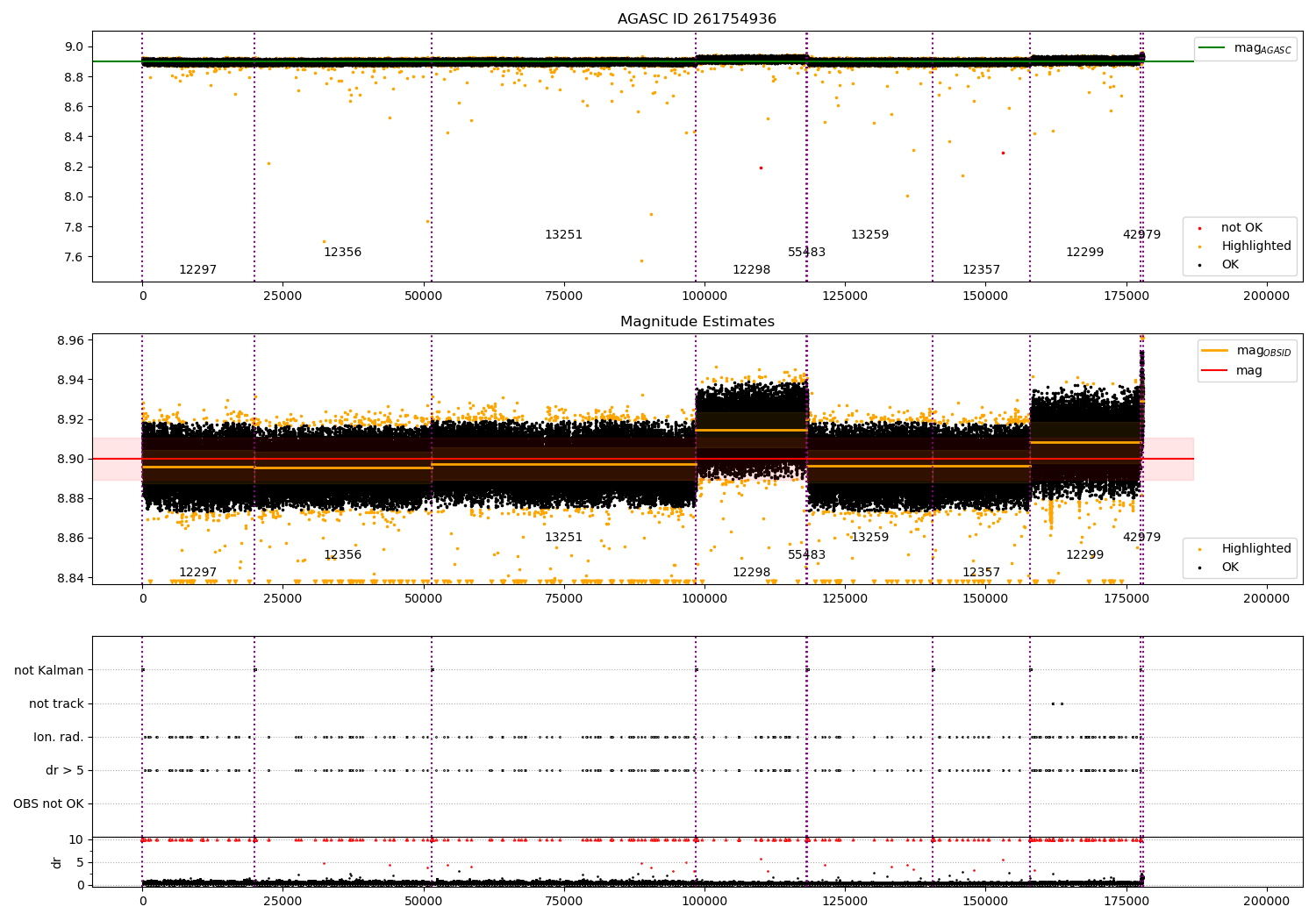
Task: Click y-axis tick label 8.84
Action: click(71, 578)
